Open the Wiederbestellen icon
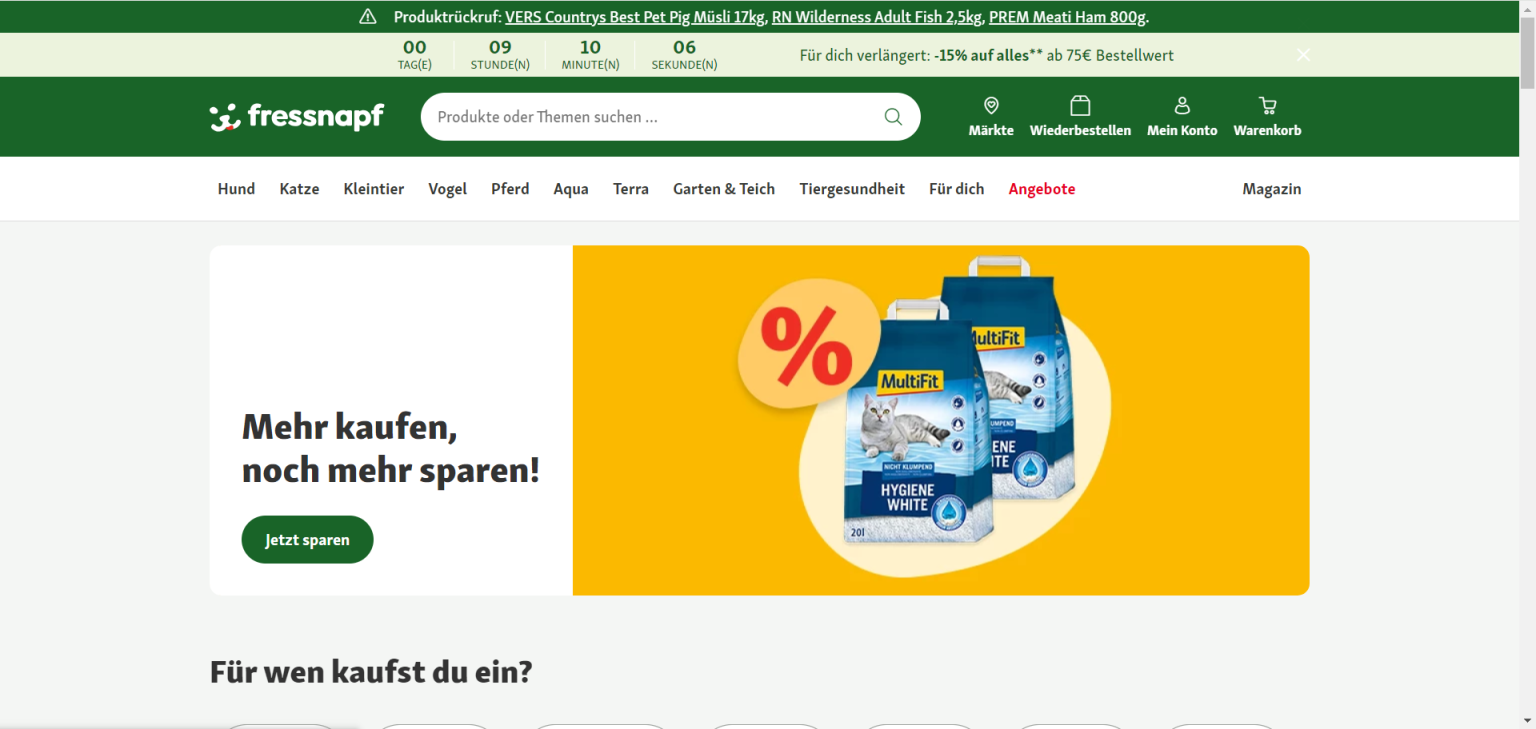 click(x=1080, y=106)
